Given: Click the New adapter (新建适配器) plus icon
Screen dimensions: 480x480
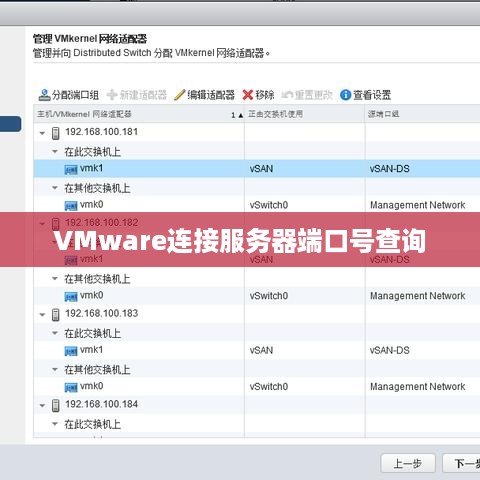Looking at the screenshot, I should [112, 95].
